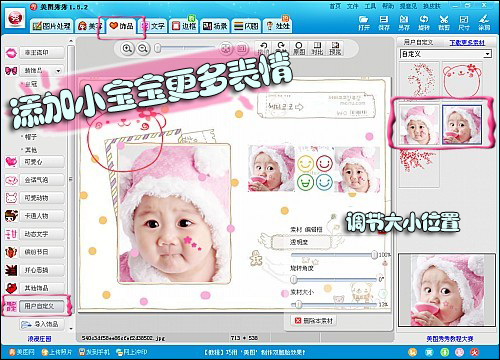This screenshot has width=500, height=360.
Task: Click the 发到手机 link in the bottom bar
Action: pyautogui.click(x=94, y=352)
